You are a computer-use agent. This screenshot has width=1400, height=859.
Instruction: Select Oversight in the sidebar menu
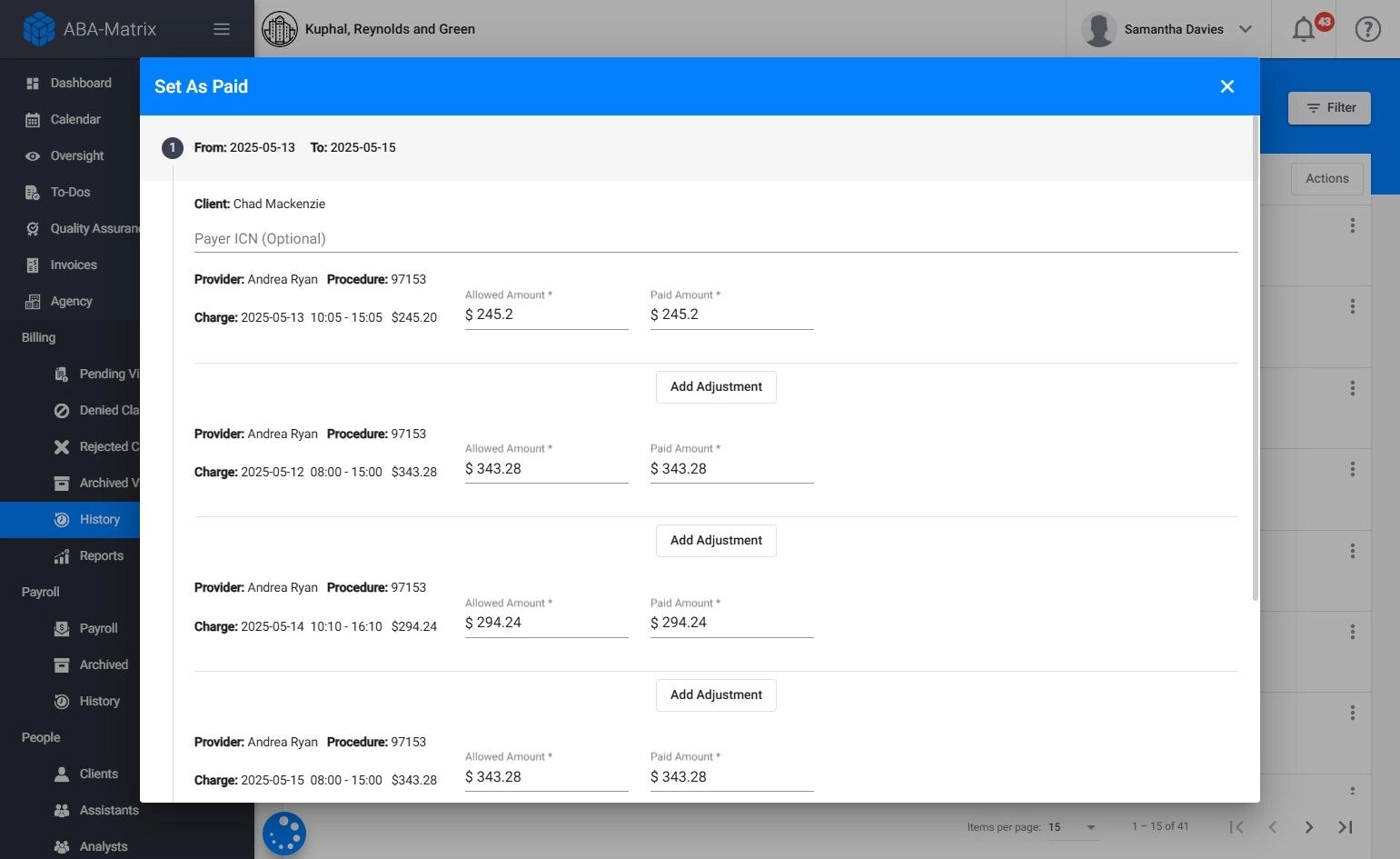point(77,155)
